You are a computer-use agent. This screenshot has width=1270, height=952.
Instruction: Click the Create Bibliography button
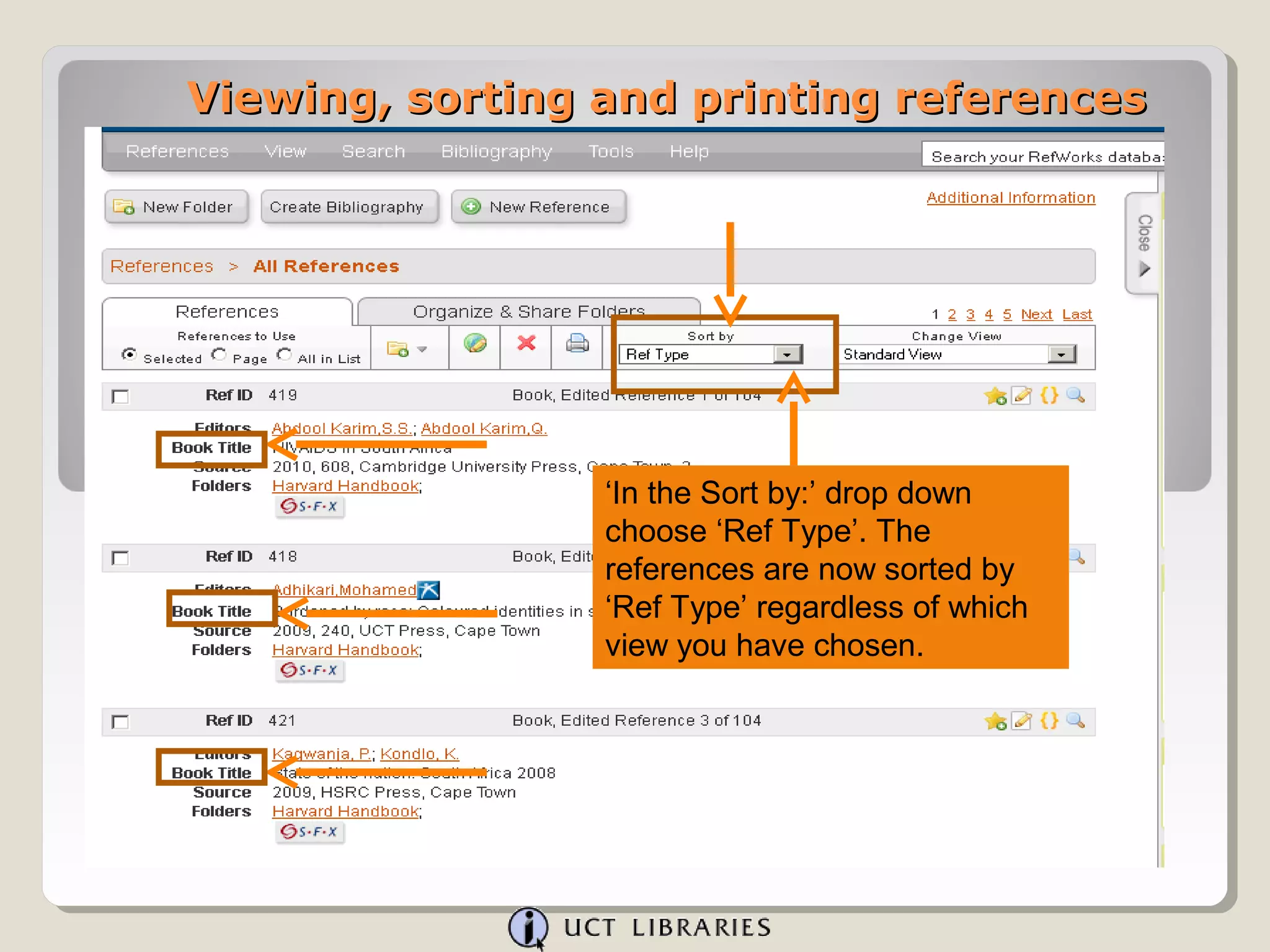pyautogui.click(x=350, y=207)
